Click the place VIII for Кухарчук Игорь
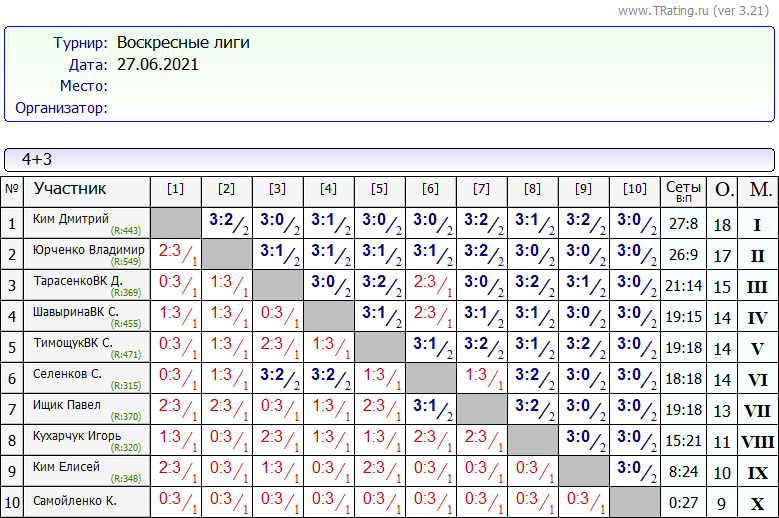Screen dimensions: 779x518 point(758,442)
